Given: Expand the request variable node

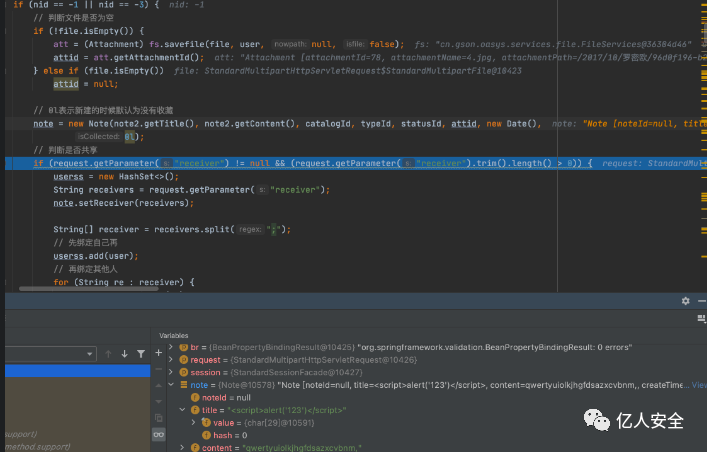Looking at the screenshot, I should [x=171, y=360].
